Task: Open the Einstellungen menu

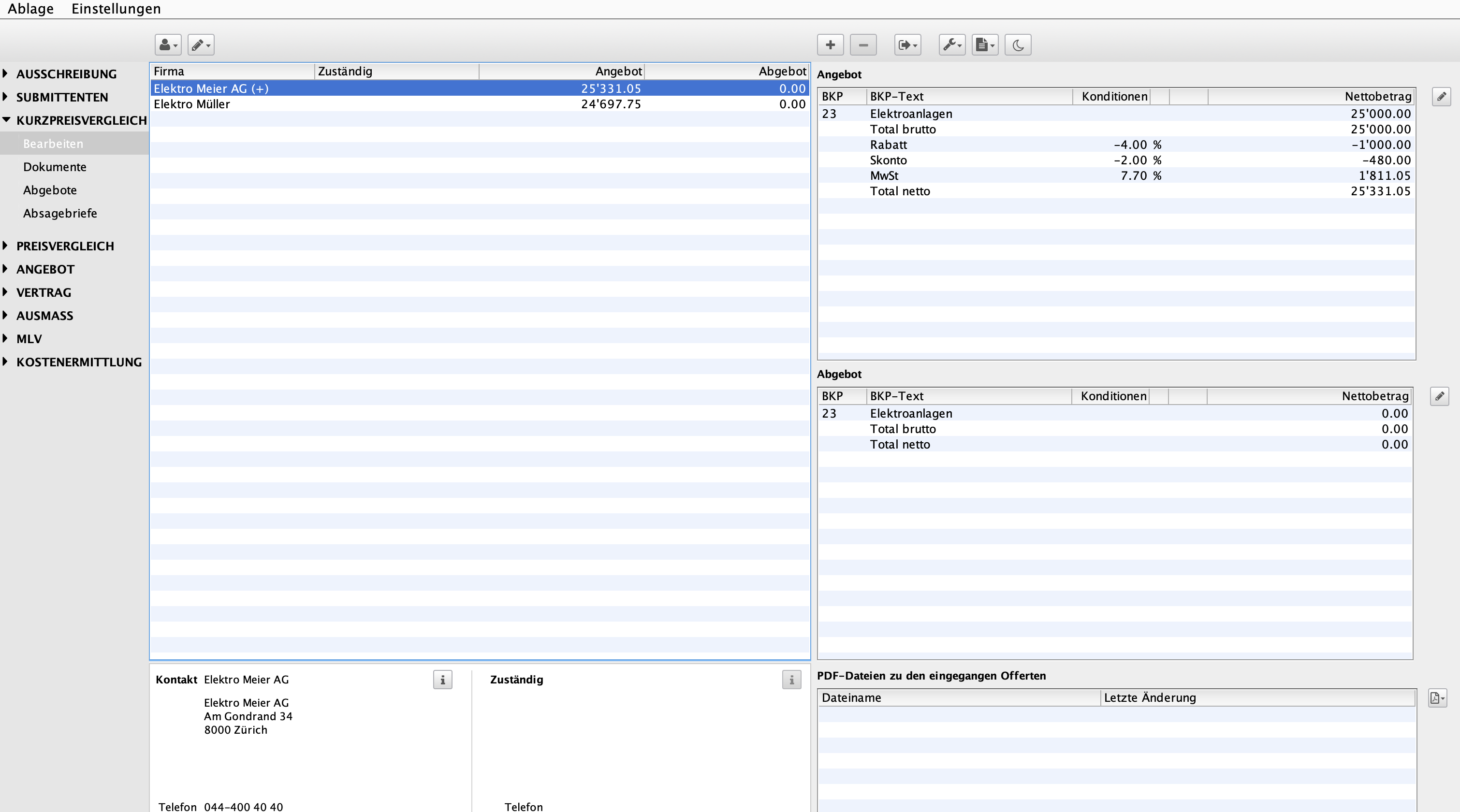Action: [116, 9]
